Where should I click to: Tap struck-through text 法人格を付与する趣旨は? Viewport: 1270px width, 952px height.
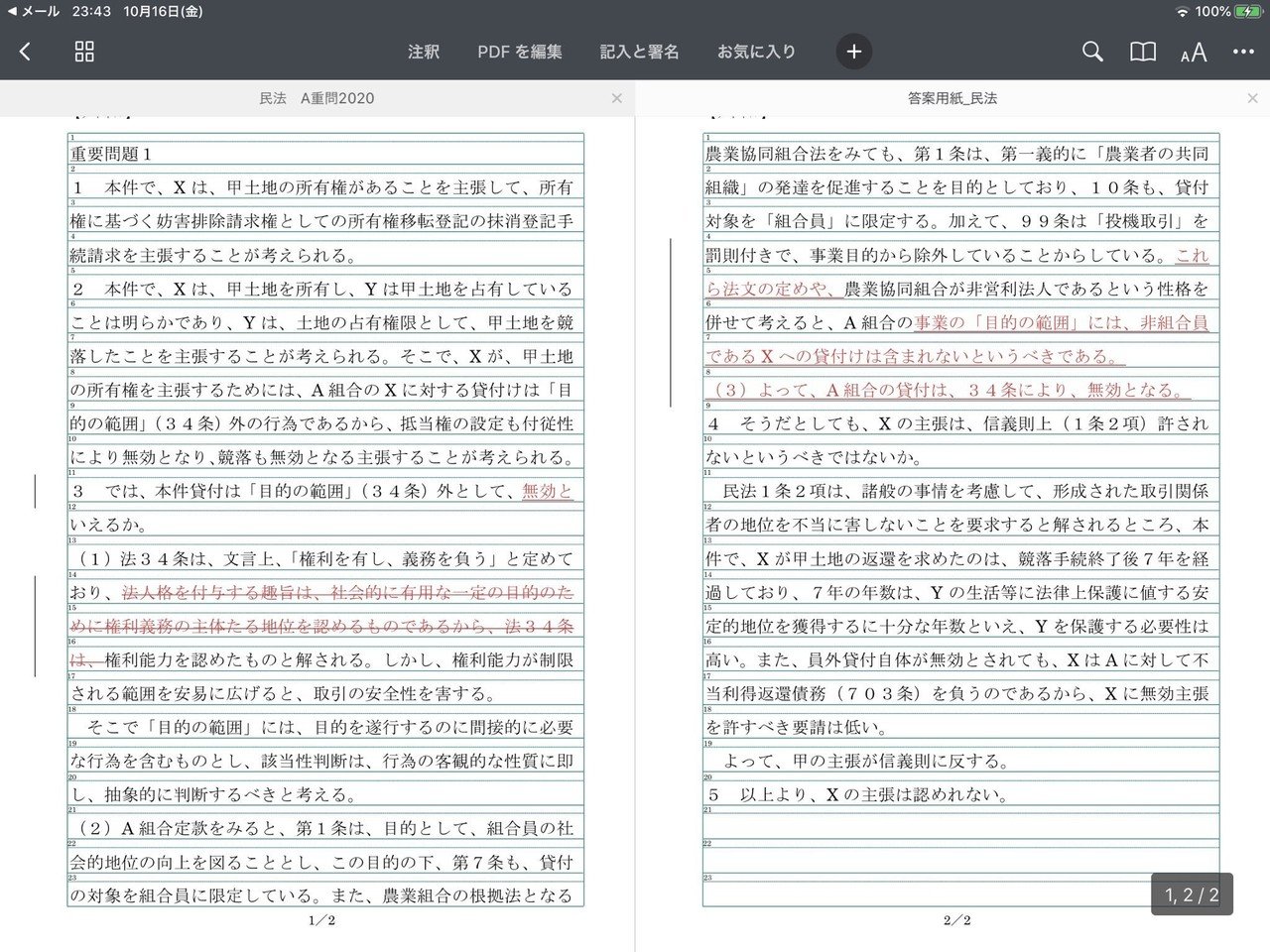pos(217,592)
